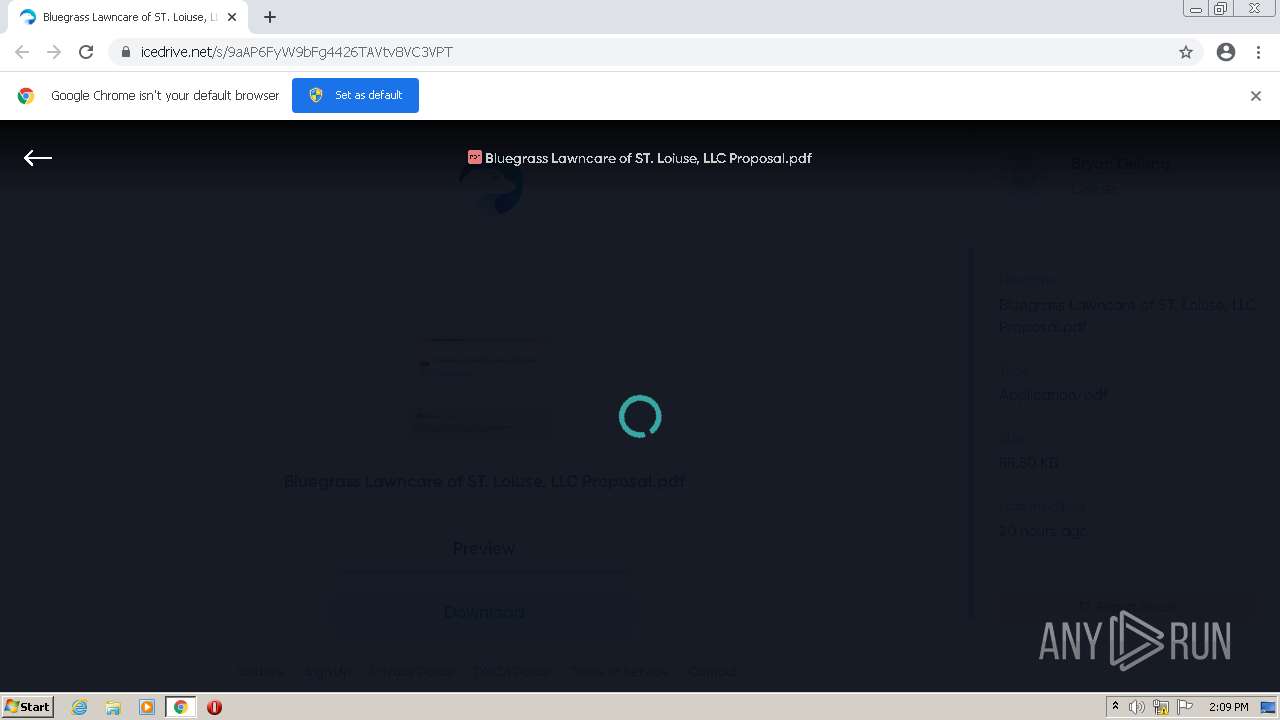Open the volume speaker tray icon
Image resolution: width=1280 pixels, height=720 pixels.
click(1137, 707)
